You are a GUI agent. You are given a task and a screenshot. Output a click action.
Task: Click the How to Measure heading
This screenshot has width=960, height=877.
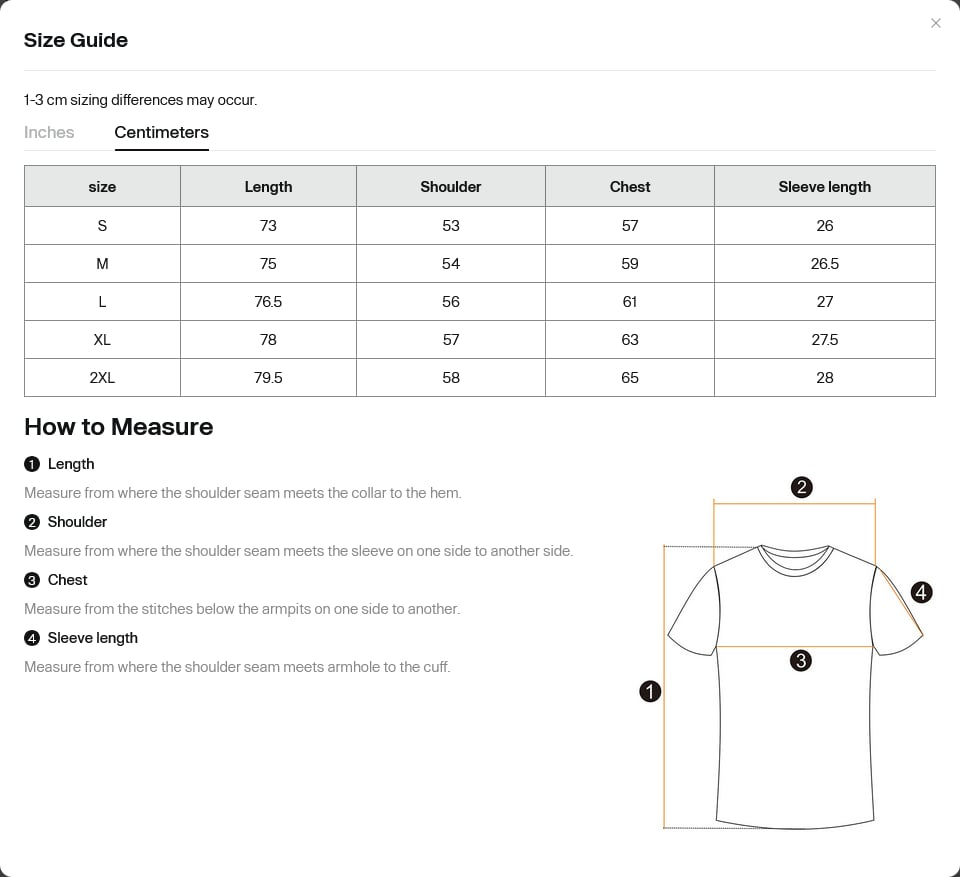point(119,427)
